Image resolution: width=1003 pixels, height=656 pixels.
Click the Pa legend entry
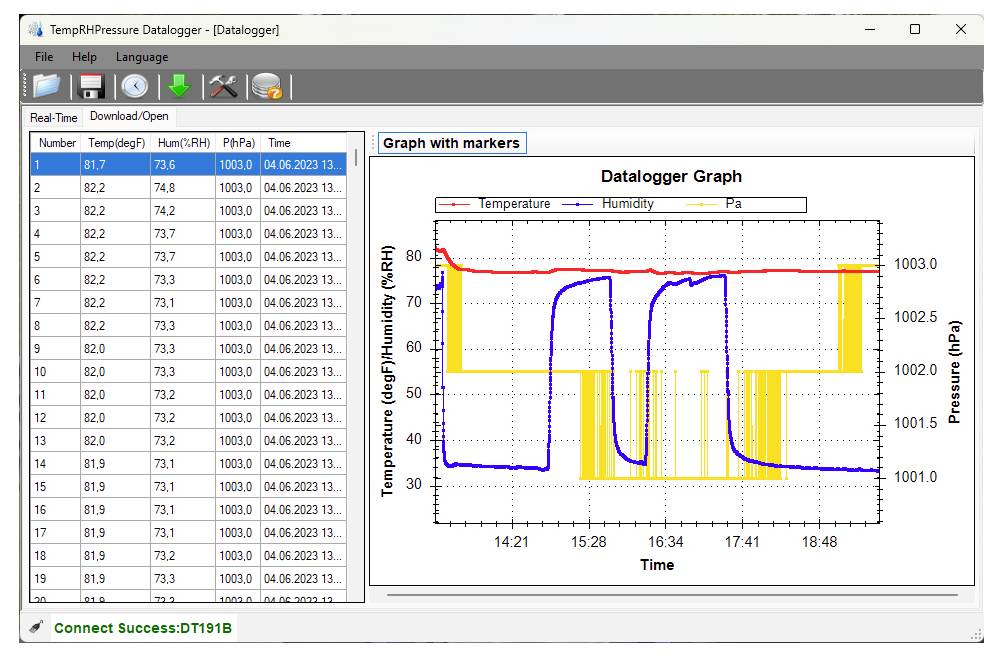point(715,204)
